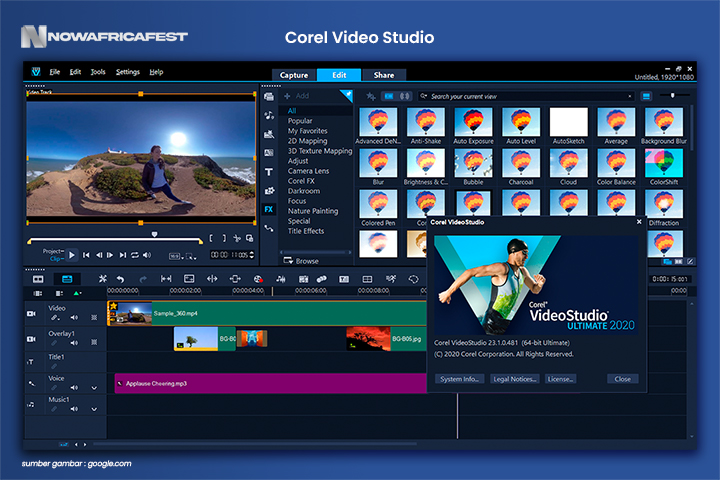
Task: Open the Settings menu
Action: (x=128, y=72)
